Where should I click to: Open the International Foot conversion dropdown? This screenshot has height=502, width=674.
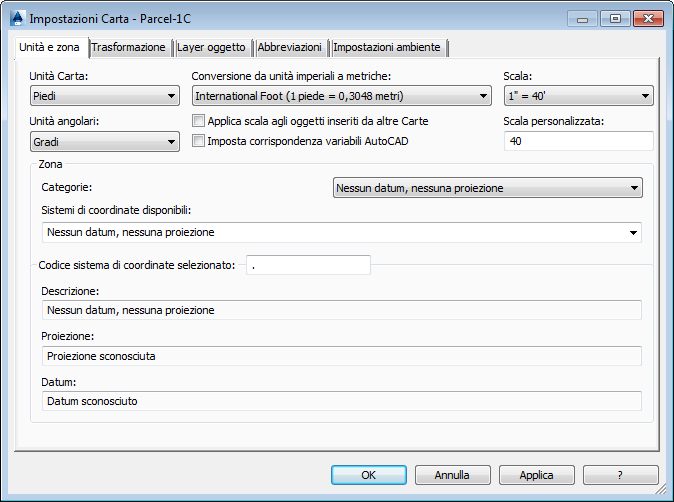[341, 96]
